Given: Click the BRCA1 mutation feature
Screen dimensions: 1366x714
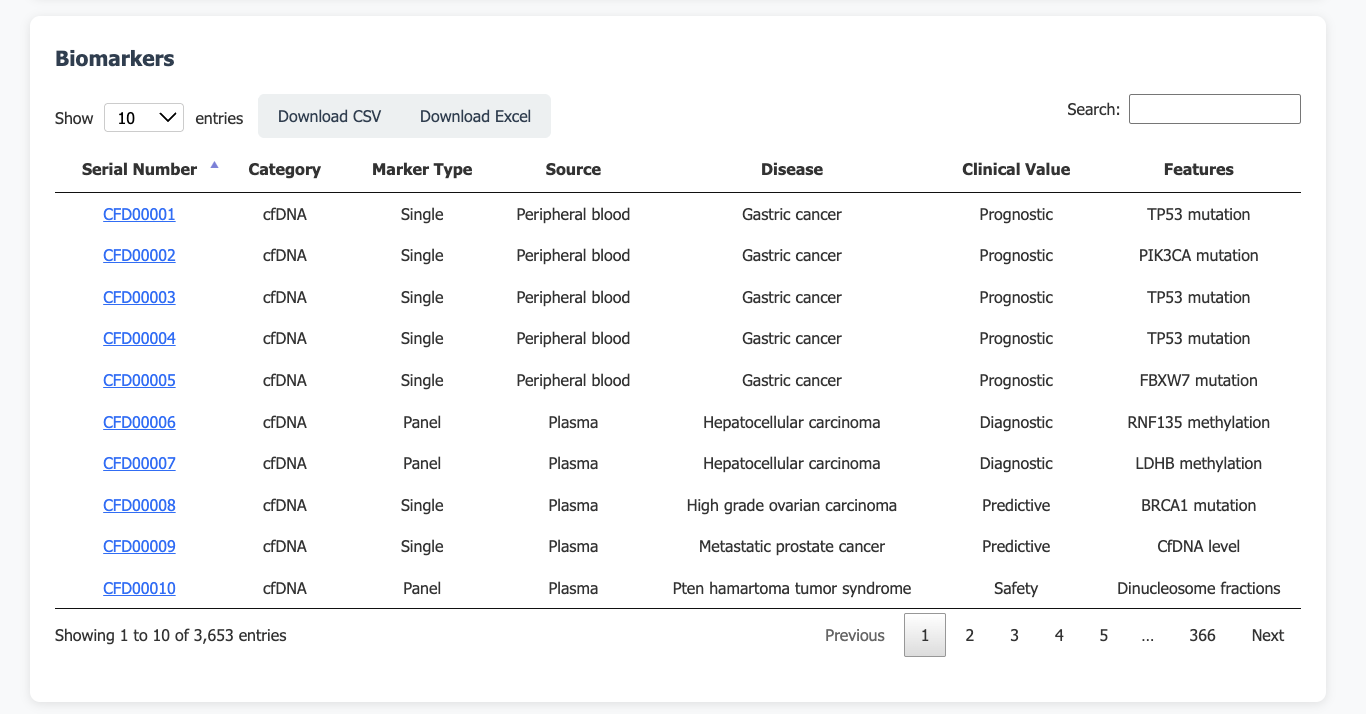Looking at the screenshot, I should pyautogui.click(x=1199, y=505).
